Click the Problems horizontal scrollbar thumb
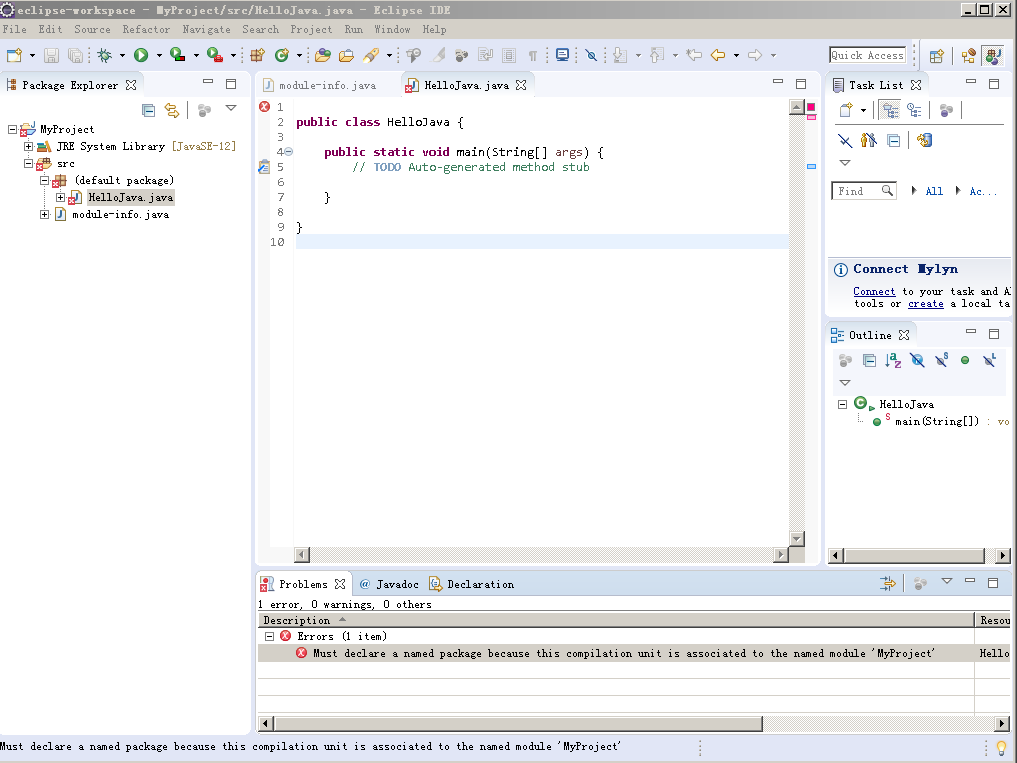Image resolution: width=1017 pixels, height=763 pixels. point(518,723)
